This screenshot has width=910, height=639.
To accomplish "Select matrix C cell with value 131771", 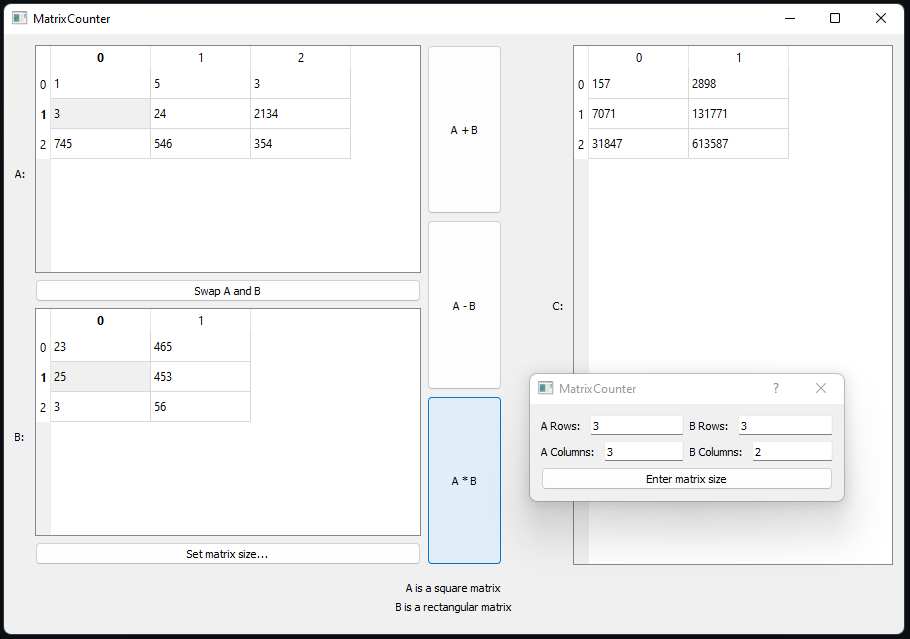I will (x=738, y=114).
